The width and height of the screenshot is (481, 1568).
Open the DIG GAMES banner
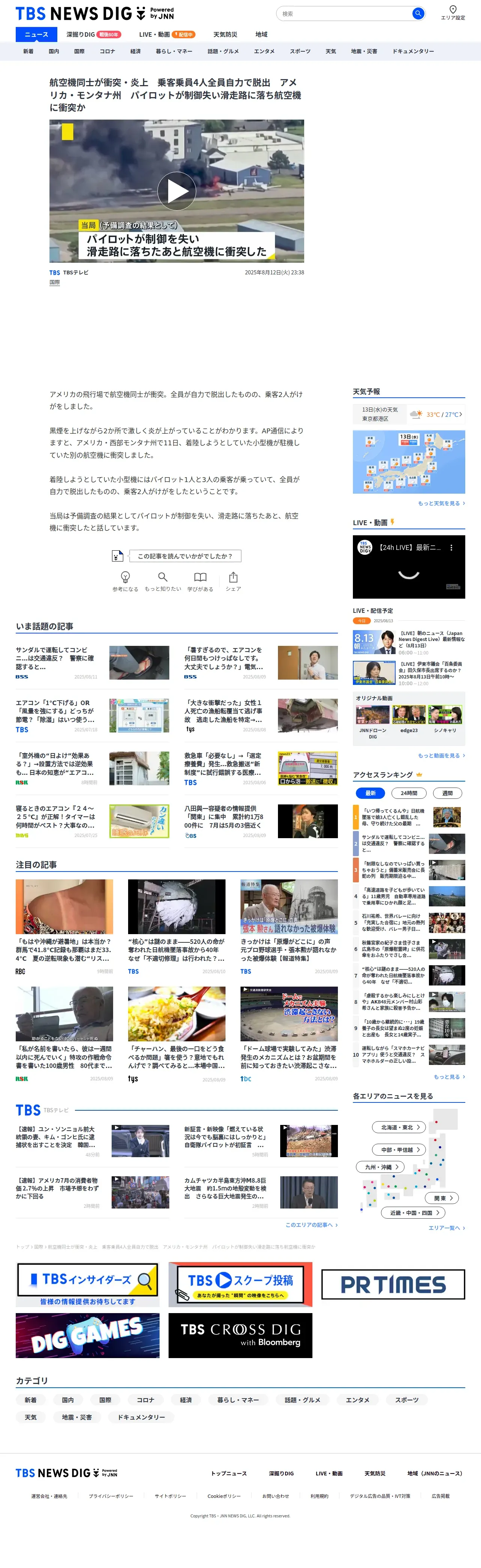pyautogui.click(x=88, y=1336)
